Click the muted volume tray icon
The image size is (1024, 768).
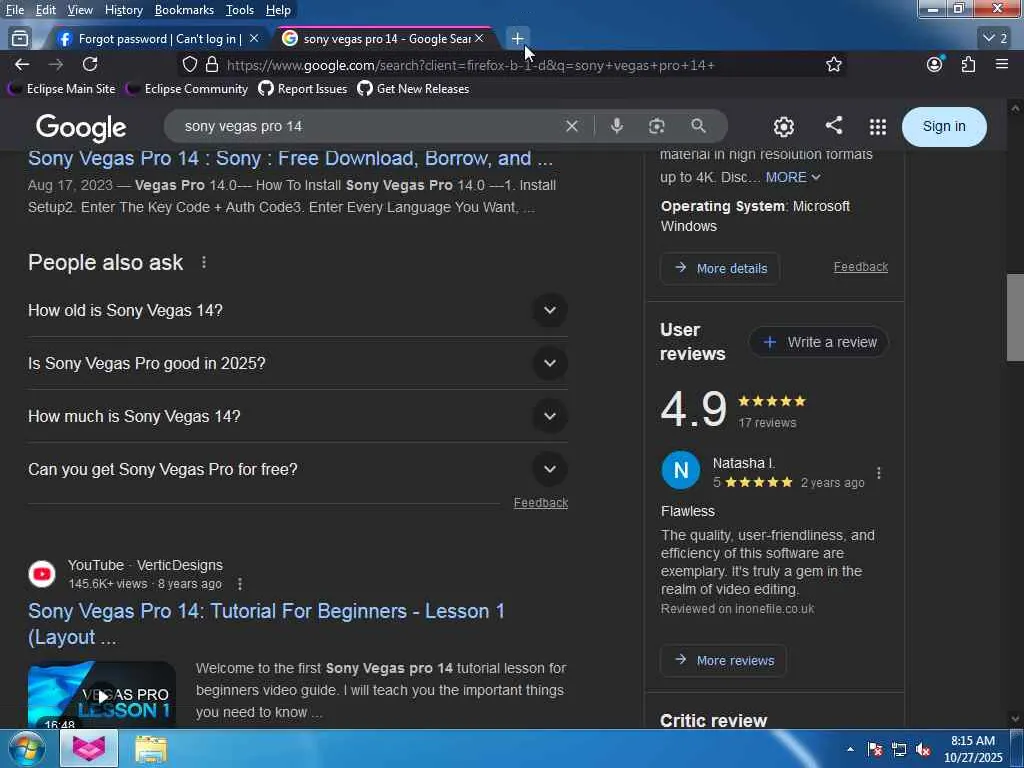coord(923,750)
